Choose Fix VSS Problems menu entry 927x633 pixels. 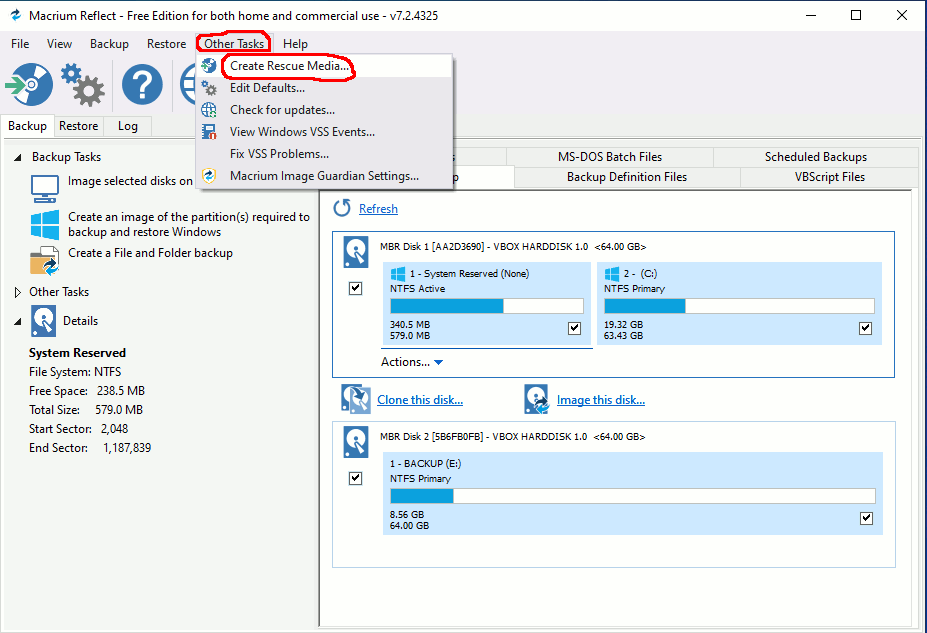[325, 154]
